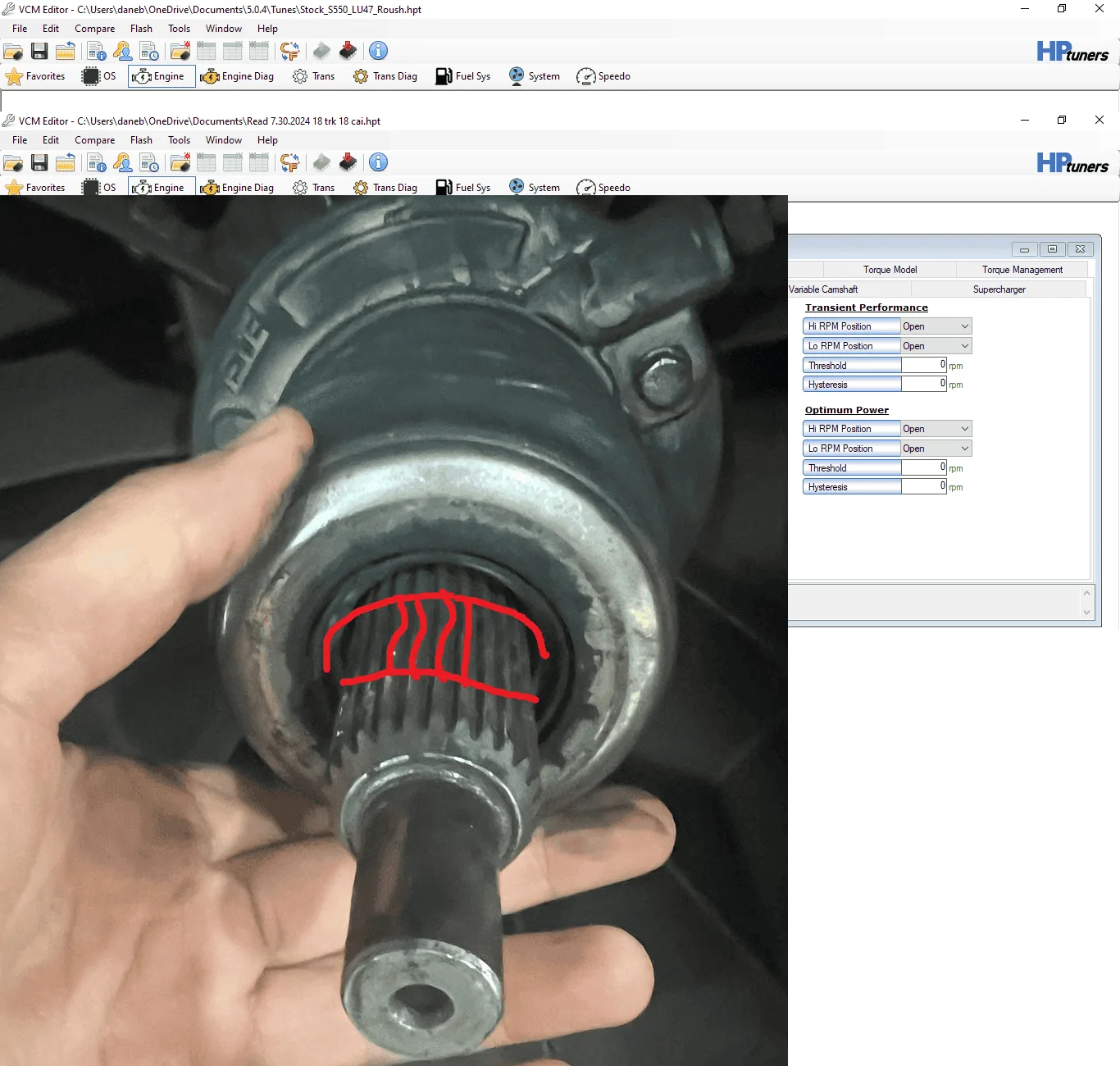Click CF compare-swap icon in Read 7.30.2024 window
The image size is (1120, 1066).
289,162
